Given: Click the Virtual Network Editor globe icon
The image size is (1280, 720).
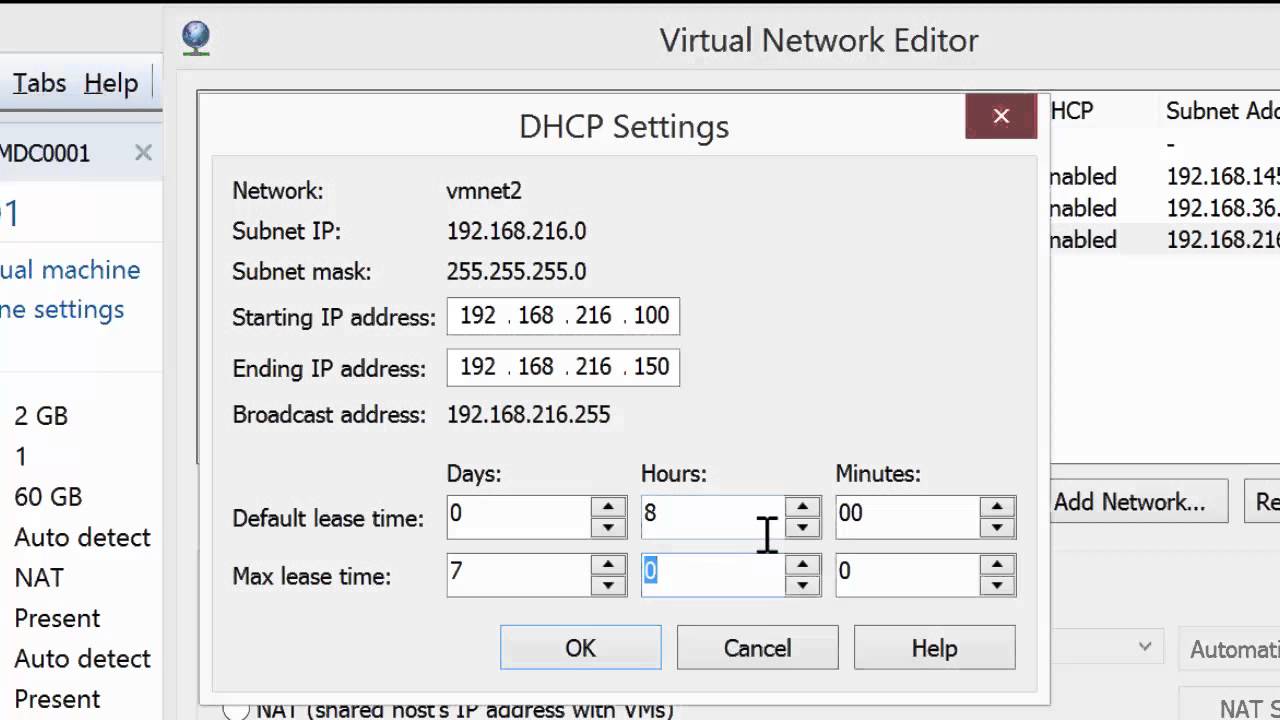Looking at the screenshot, I should click(196, 38).
